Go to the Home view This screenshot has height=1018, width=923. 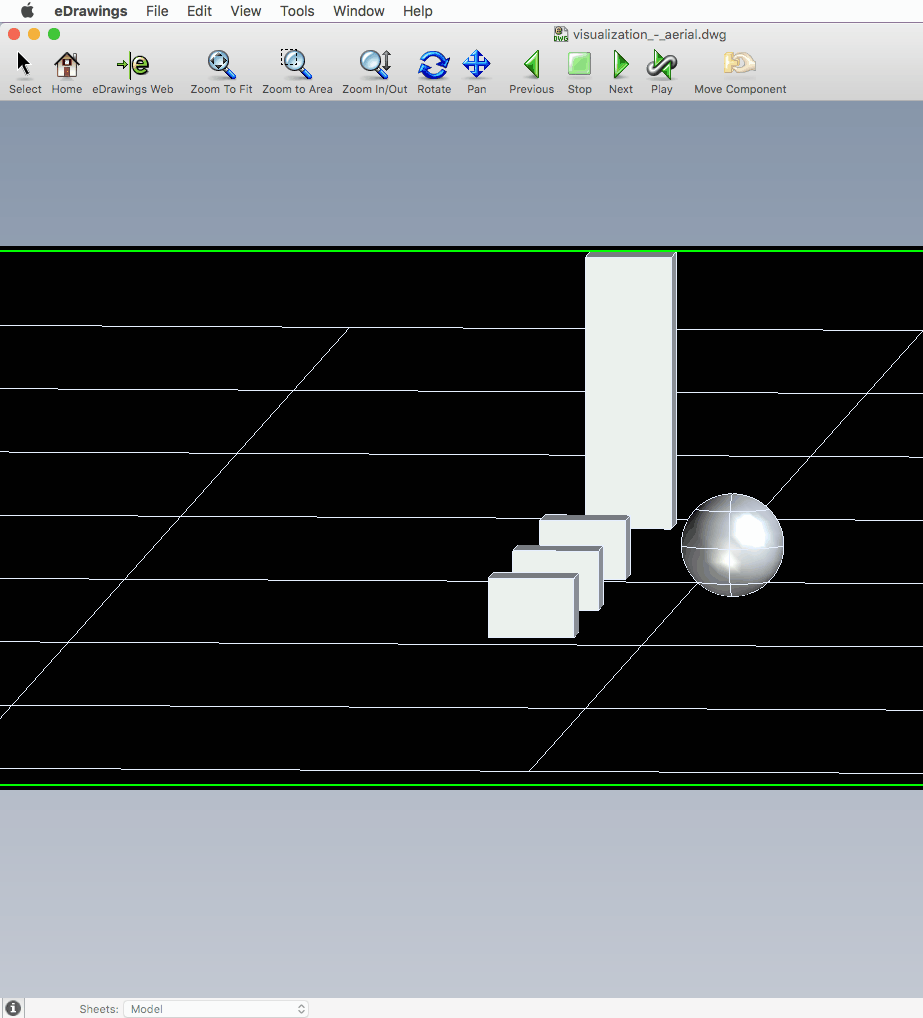[67, 73]
